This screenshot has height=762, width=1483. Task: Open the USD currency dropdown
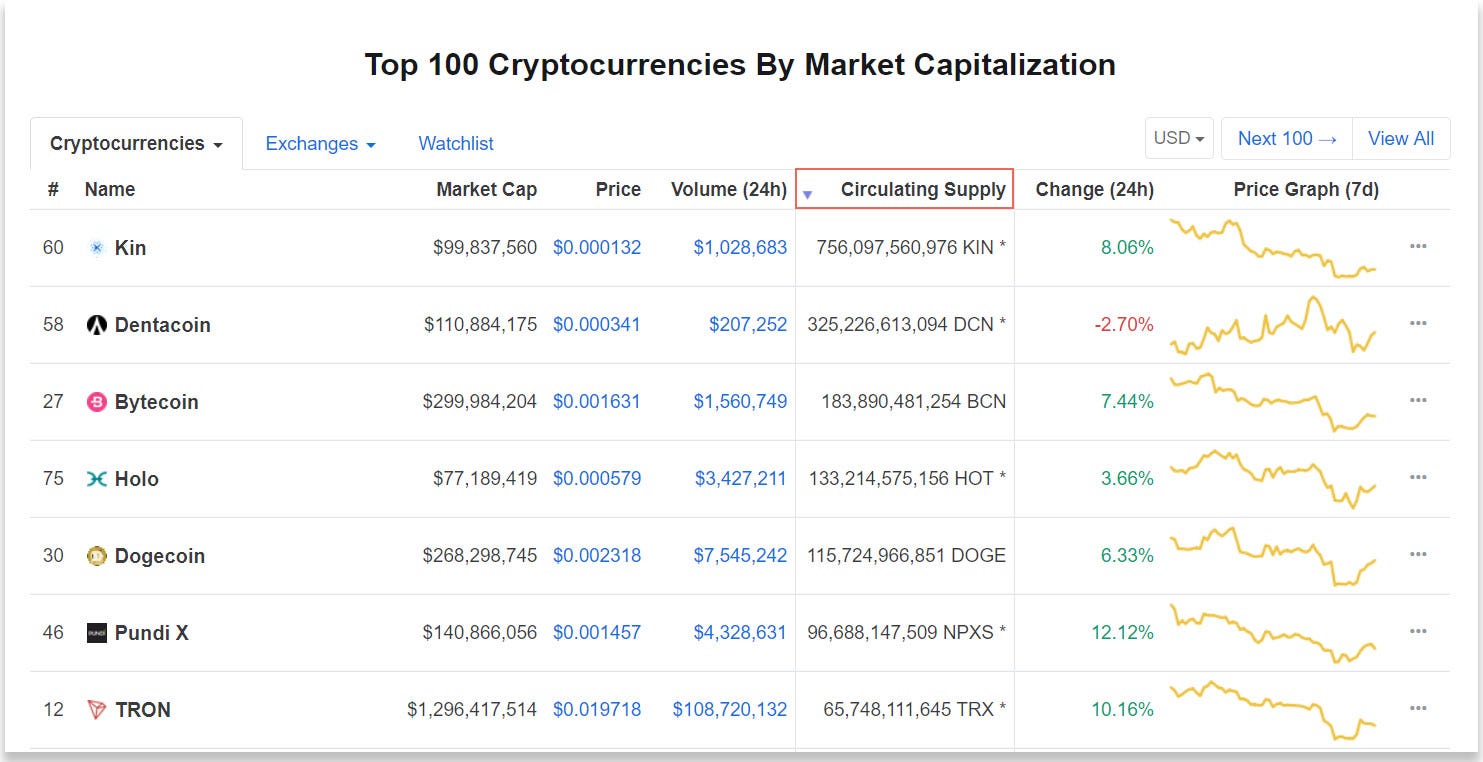click(1179, 139)
